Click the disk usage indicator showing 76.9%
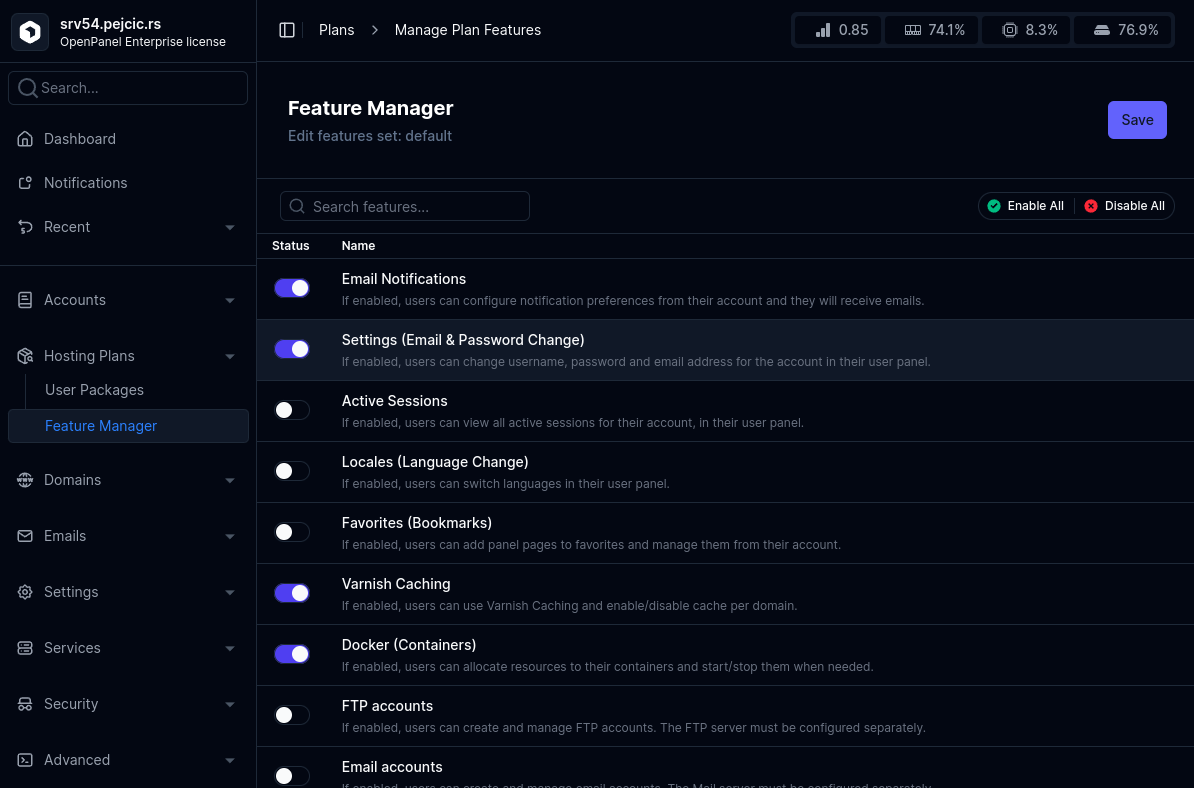 [x=1122, y=29]
